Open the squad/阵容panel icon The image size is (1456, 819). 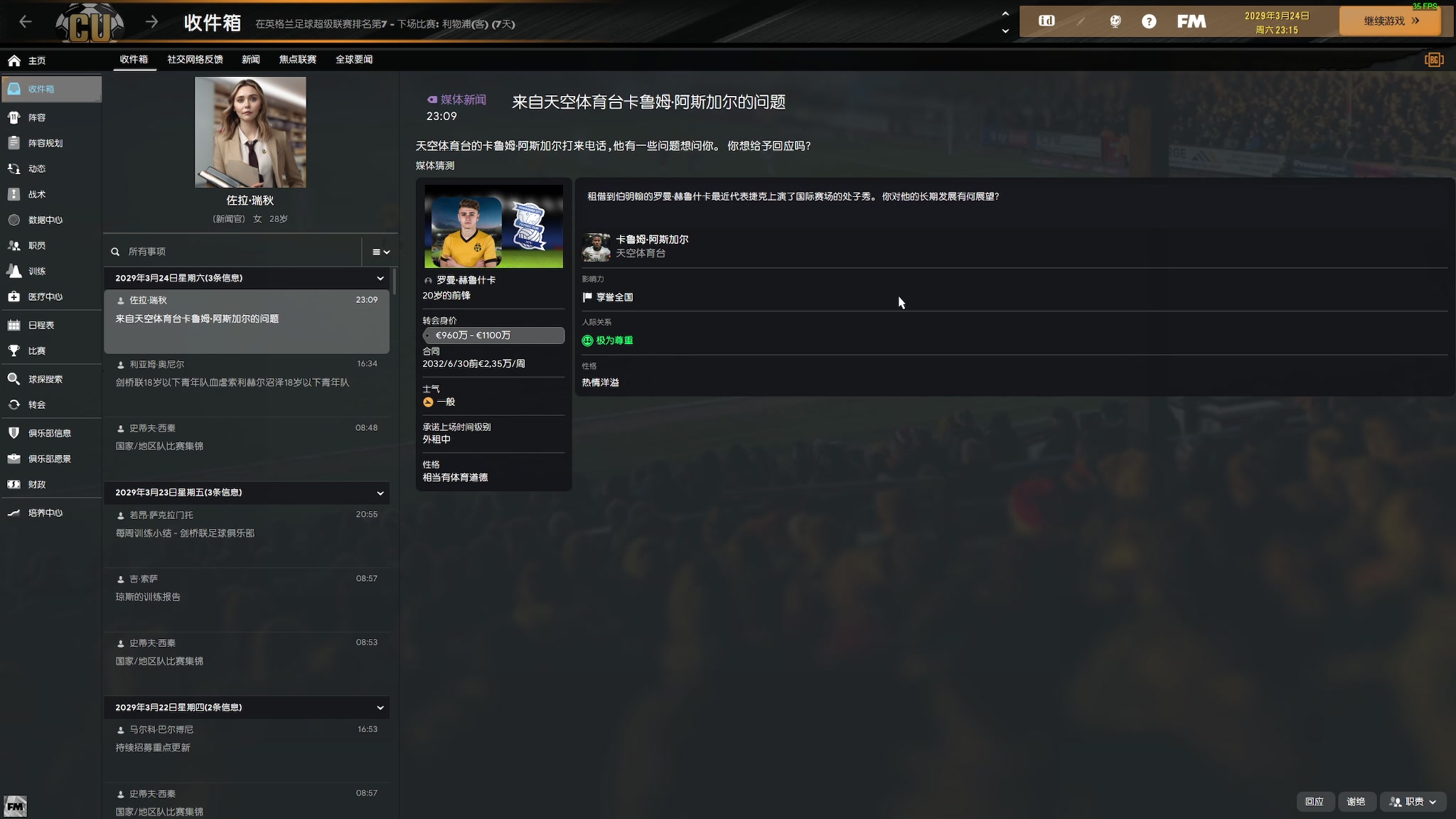[x=14, y=117]
